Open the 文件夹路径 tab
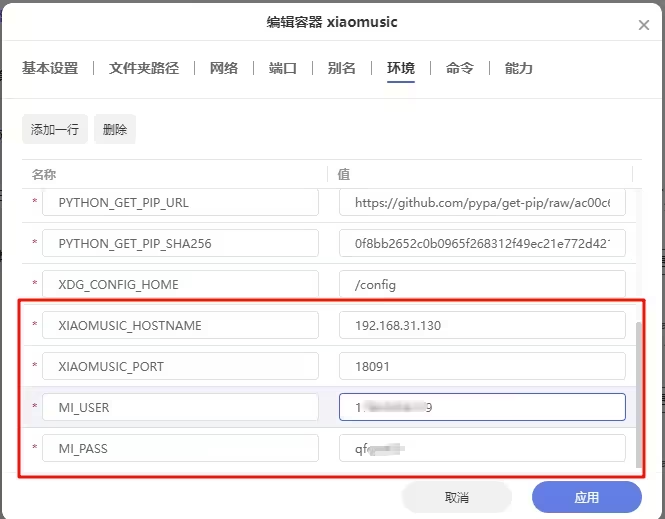The image size is (665, 519). point(144,68)
